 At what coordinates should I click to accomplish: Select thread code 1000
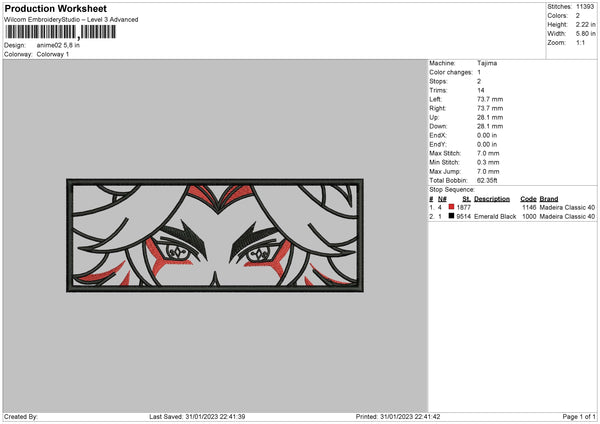coord(529,217)
